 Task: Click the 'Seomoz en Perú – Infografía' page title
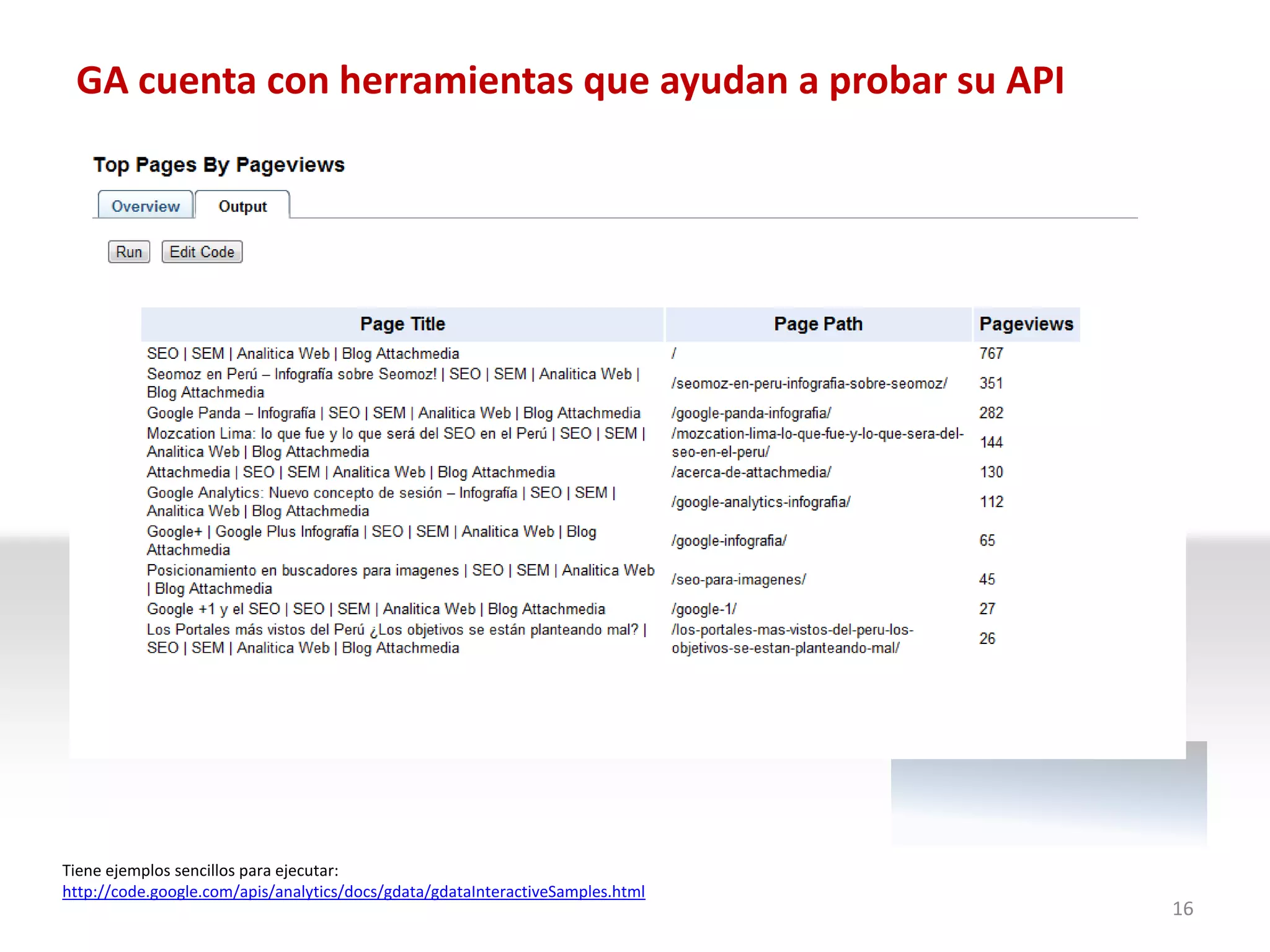tap(393, 383)
